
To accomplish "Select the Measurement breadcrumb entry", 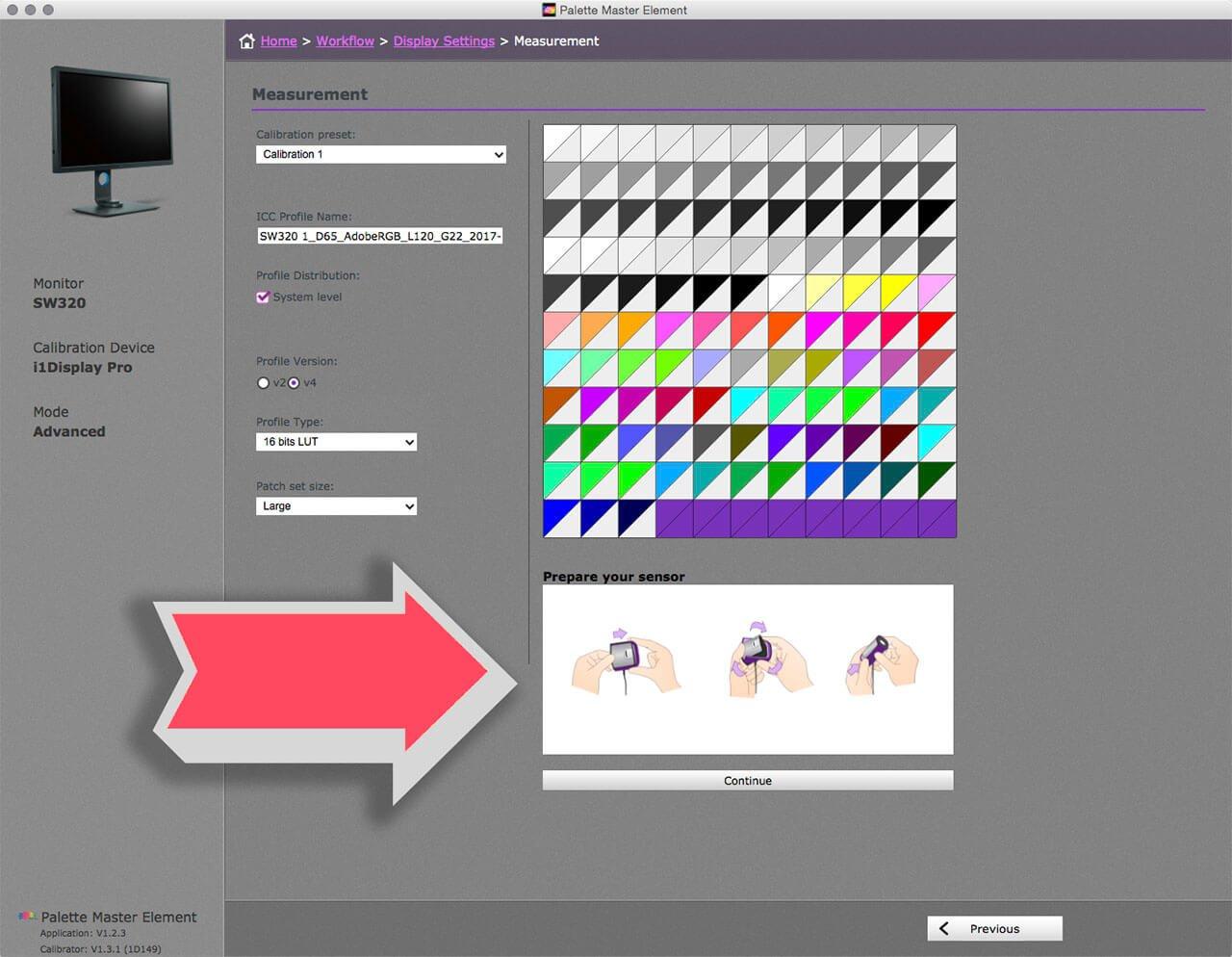I will (x=556, y=40).
